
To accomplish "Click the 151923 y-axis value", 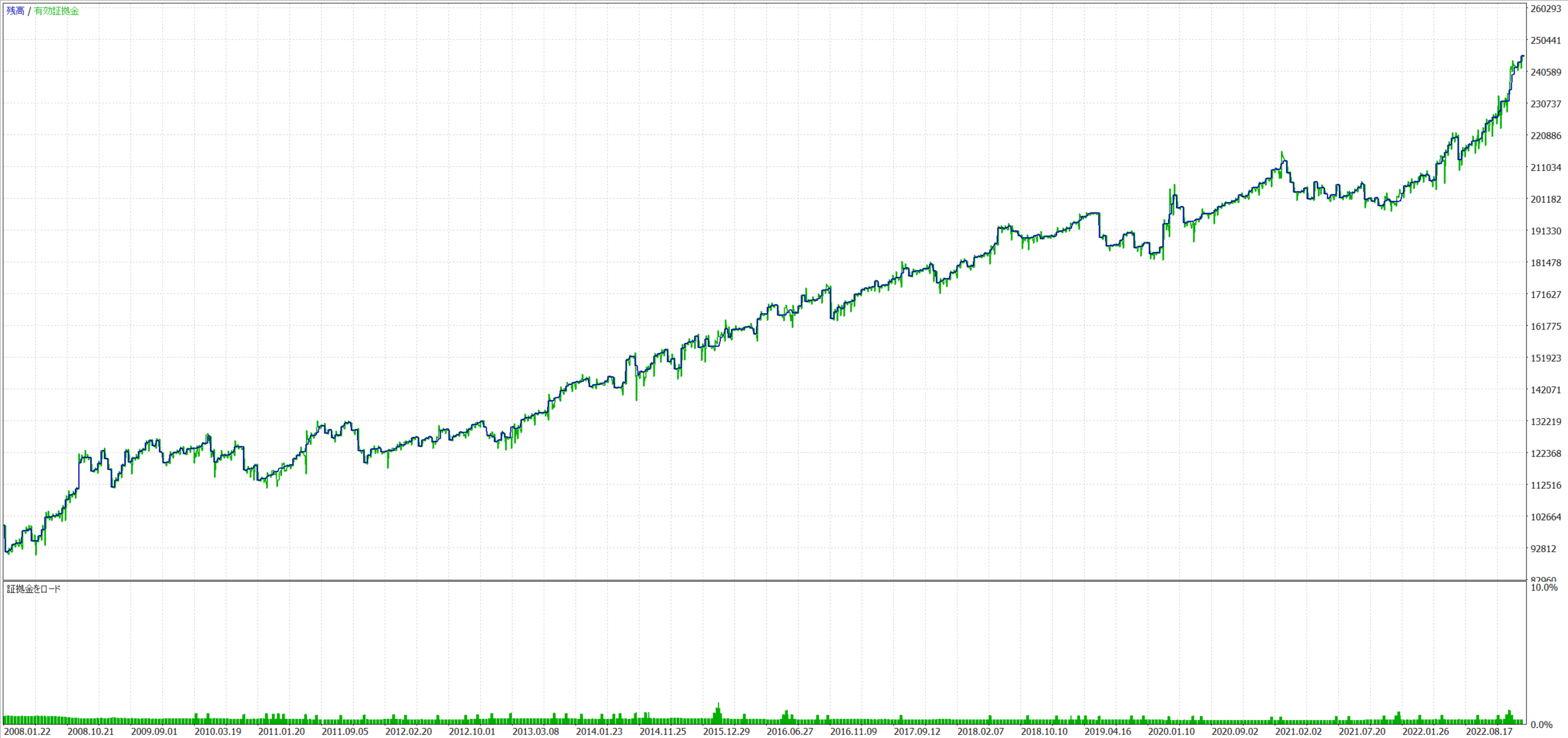I will coord(1545,358).
